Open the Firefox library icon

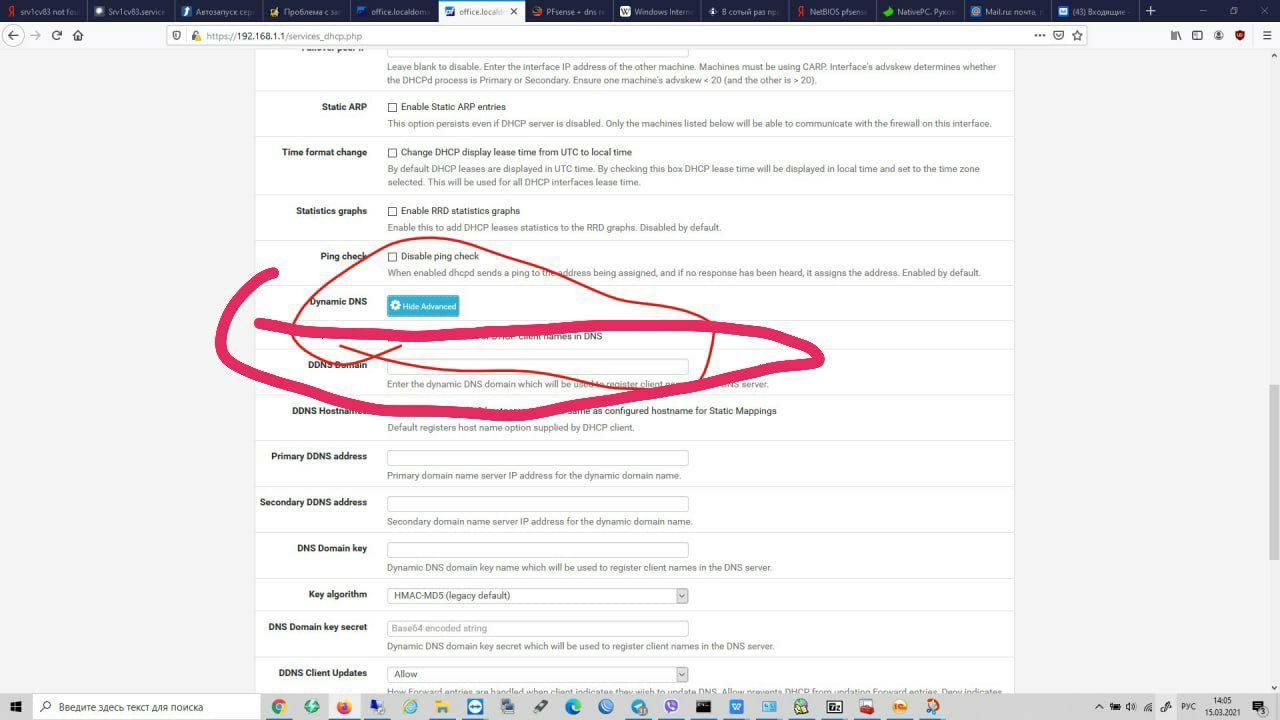(1176, 35)
